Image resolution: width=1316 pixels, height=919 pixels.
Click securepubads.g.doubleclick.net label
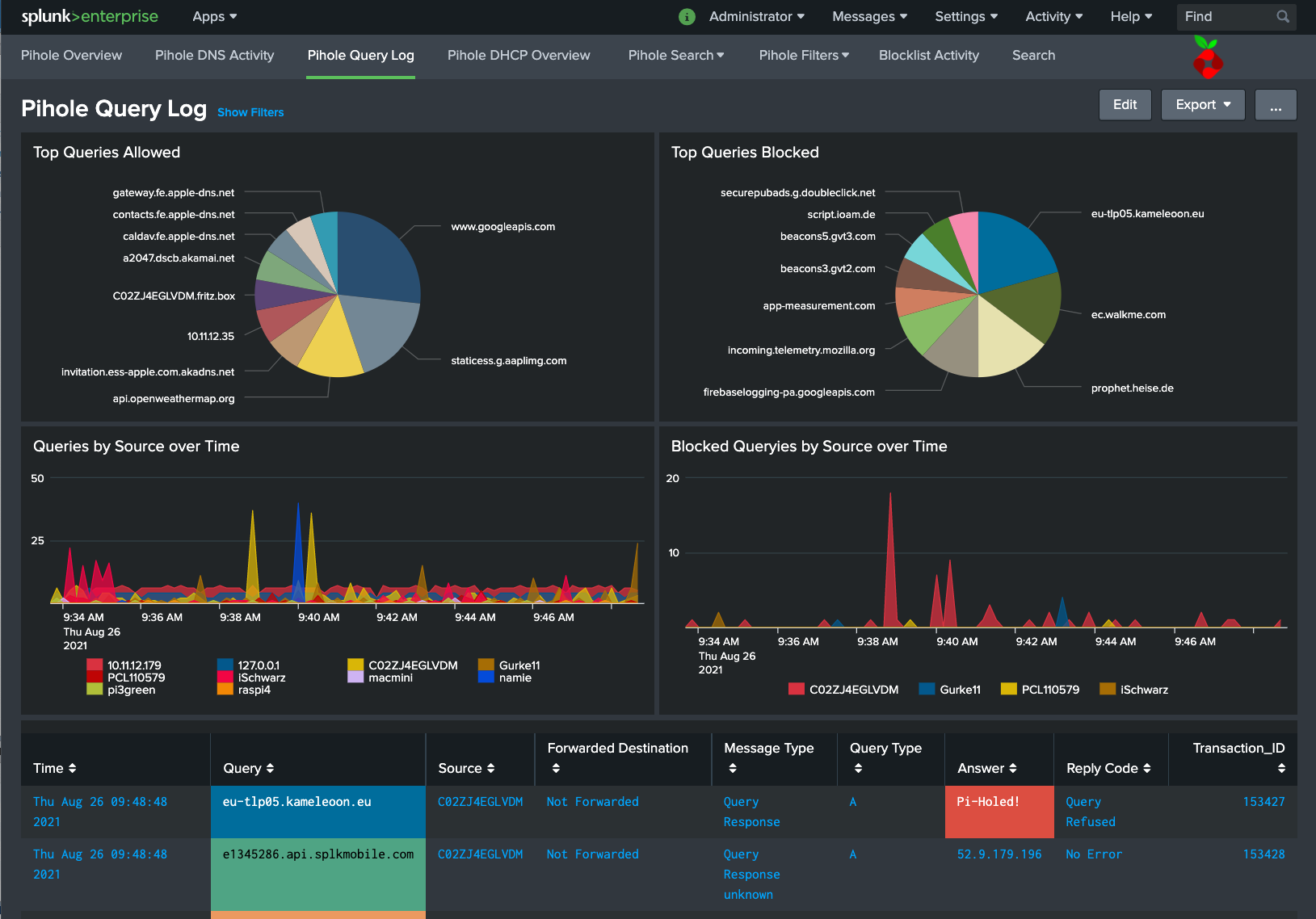click(797, 193)
